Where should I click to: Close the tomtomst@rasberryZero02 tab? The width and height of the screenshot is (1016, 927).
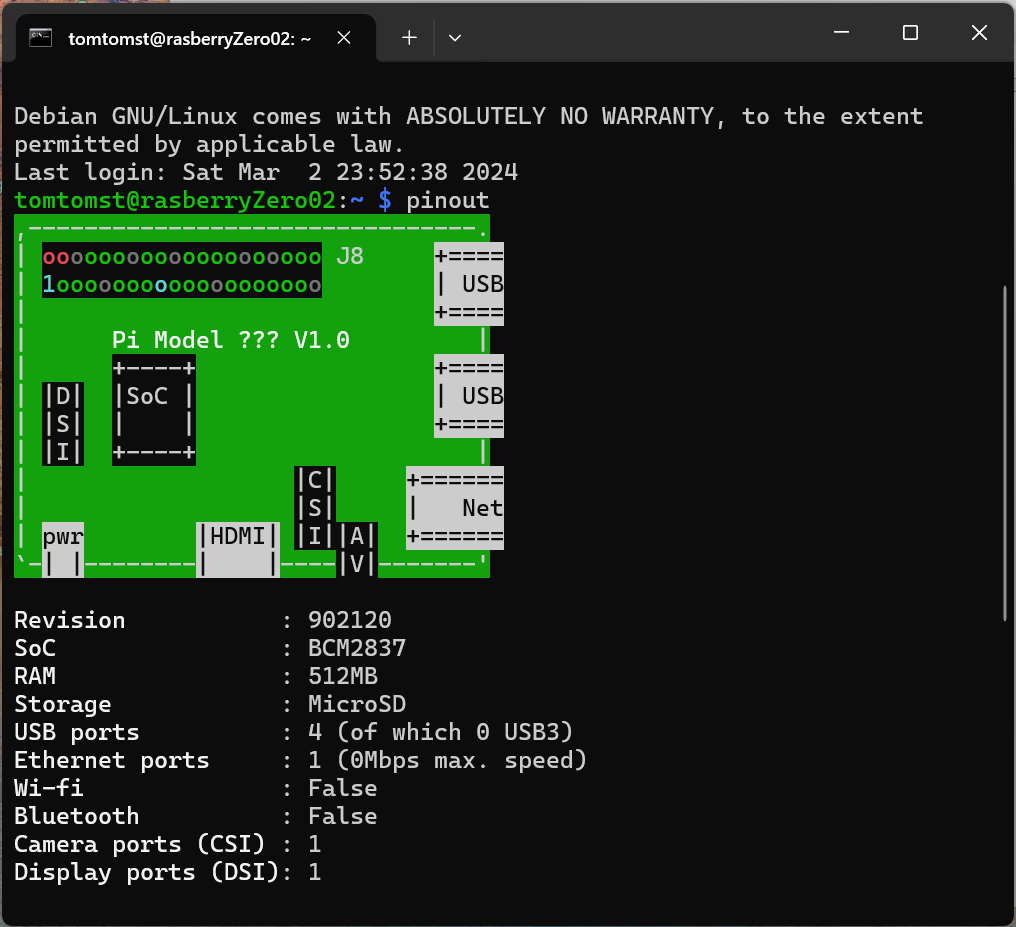tap(344, 38)
